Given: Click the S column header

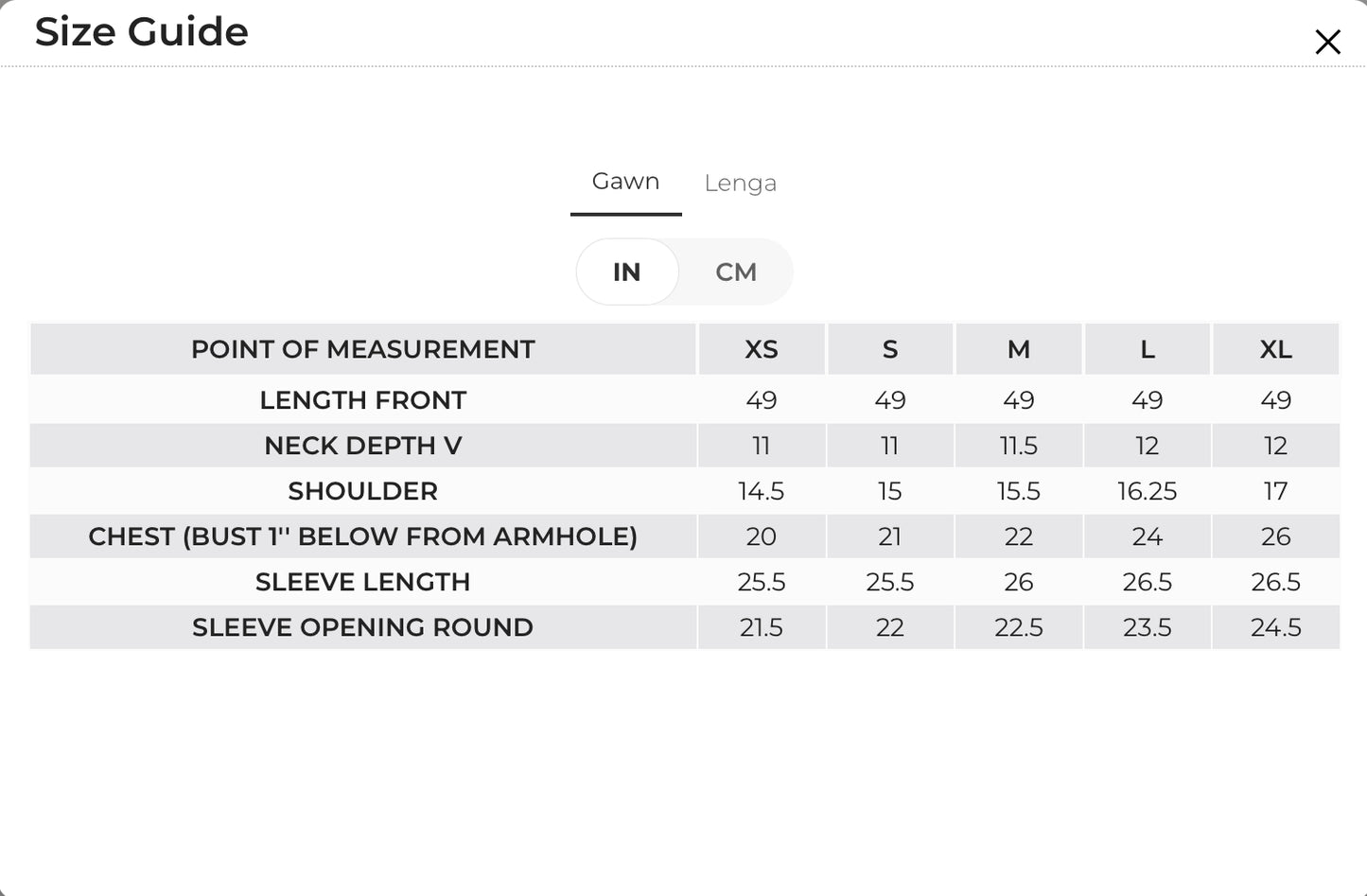Looking at the screenshot, I should point(889,350).
